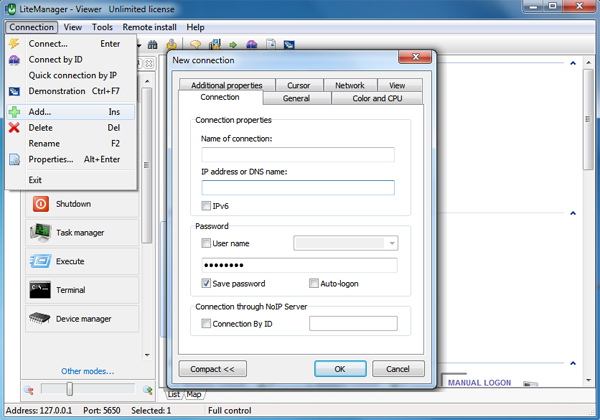The height and width of the screenshot is (420, 600).
Task: Click the media film strip toolbar icon
Action: point(215,44)
